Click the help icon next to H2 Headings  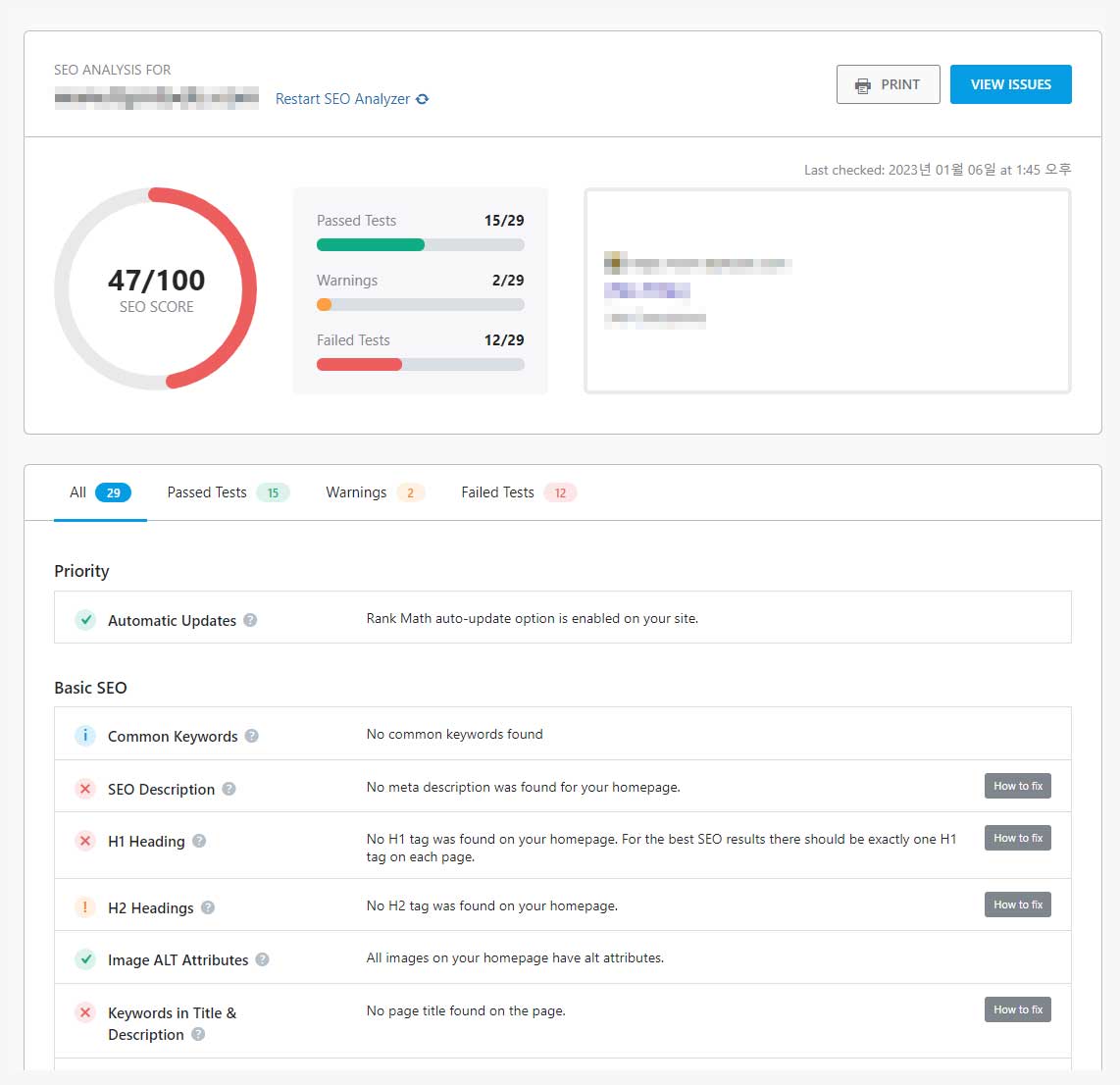pos(208,907)
